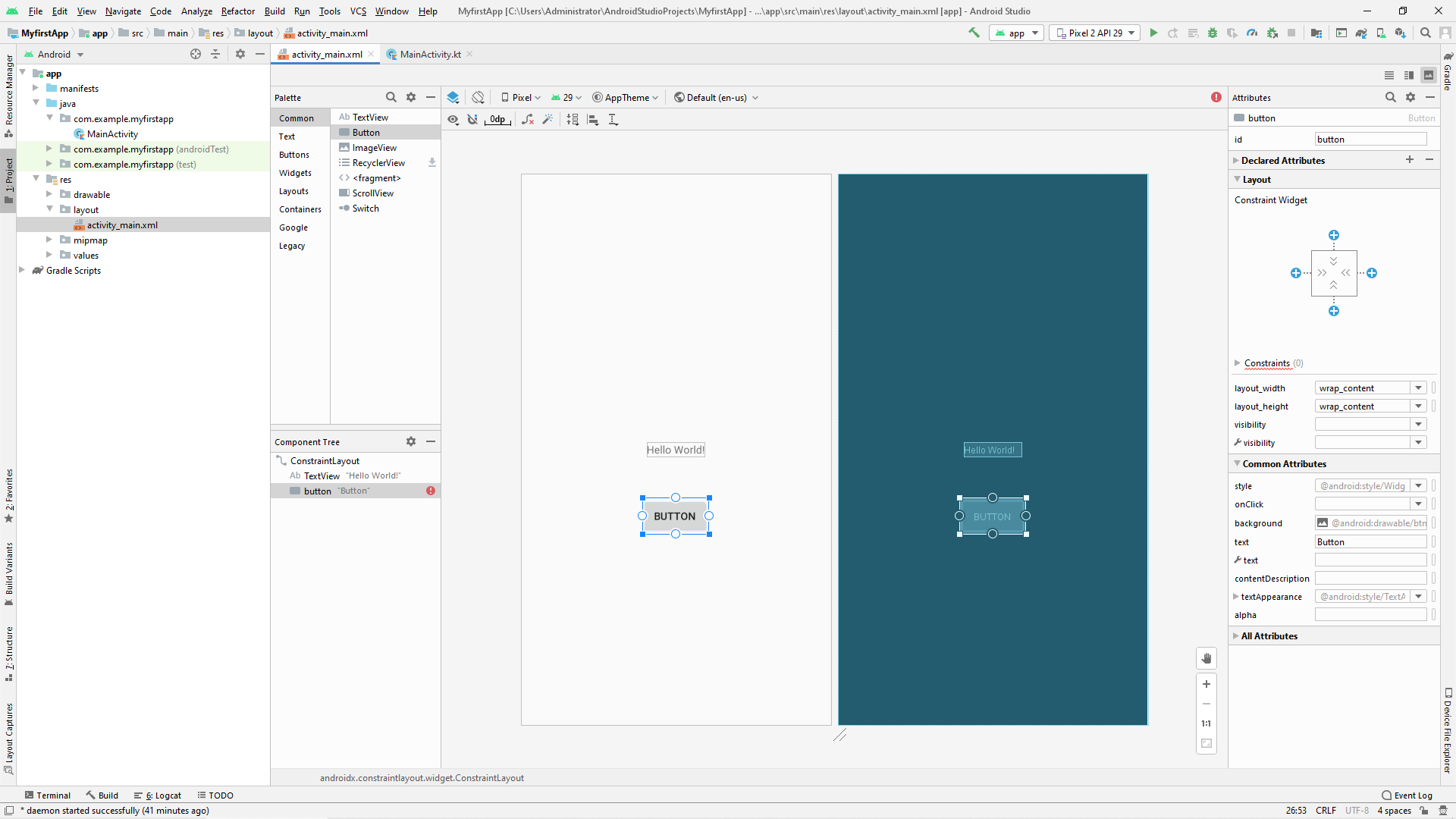Image resolution: width=1456 pixels, height=819 pixels.
Task: Open the Refactor menu
Action: 237,11
